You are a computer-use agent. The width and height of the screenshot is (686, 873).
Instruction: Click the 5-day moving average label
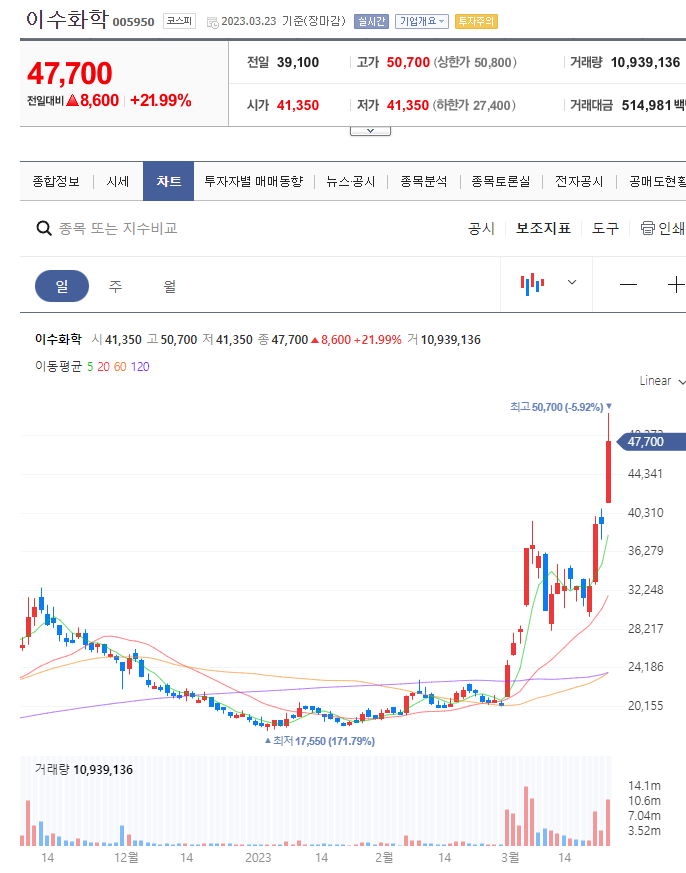pyautogui.click(x=90, y=366)
